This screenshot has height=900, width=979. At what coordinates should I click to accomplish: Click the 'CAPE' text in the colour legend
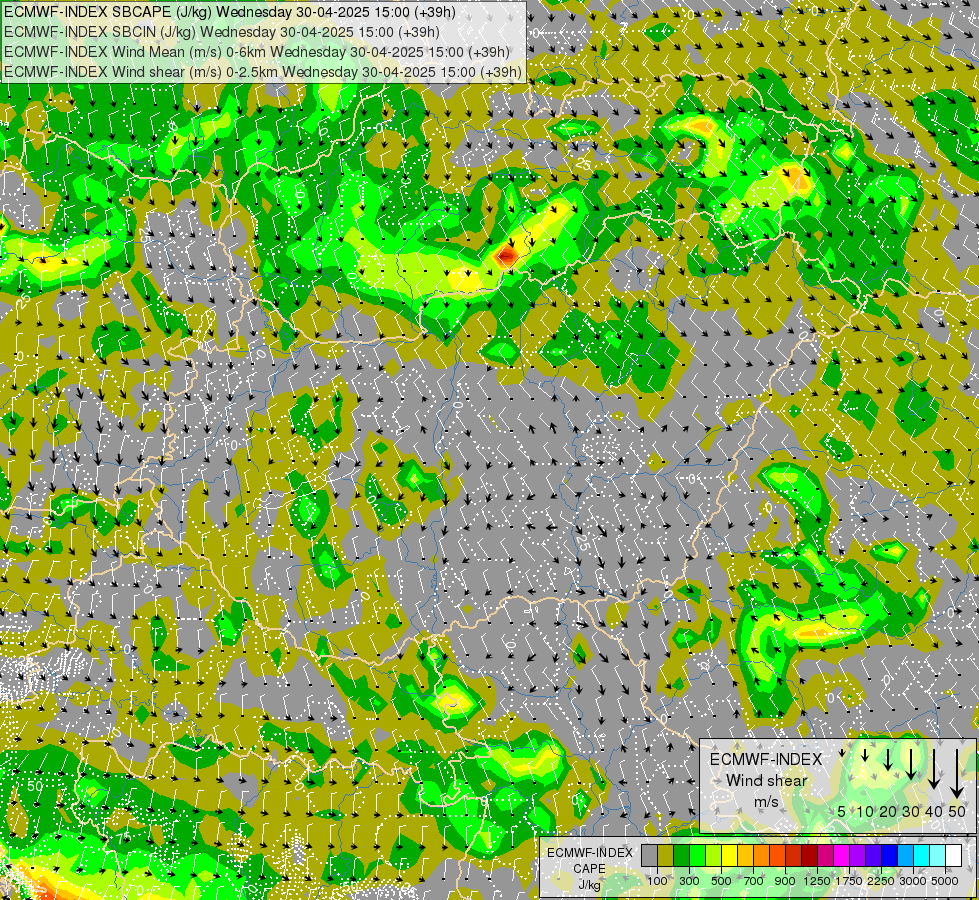[589, 869]
